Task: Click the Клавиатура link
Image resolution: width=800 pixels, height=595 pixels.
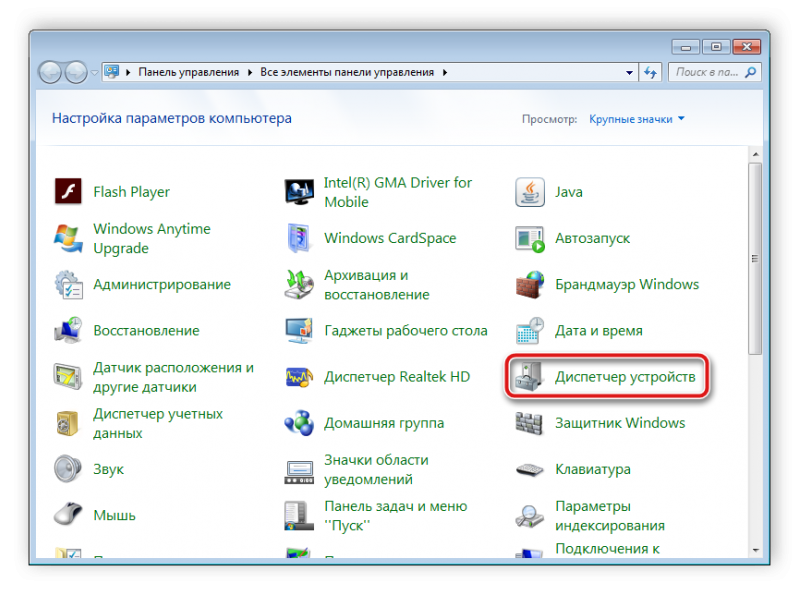Action: pos(593,469)
